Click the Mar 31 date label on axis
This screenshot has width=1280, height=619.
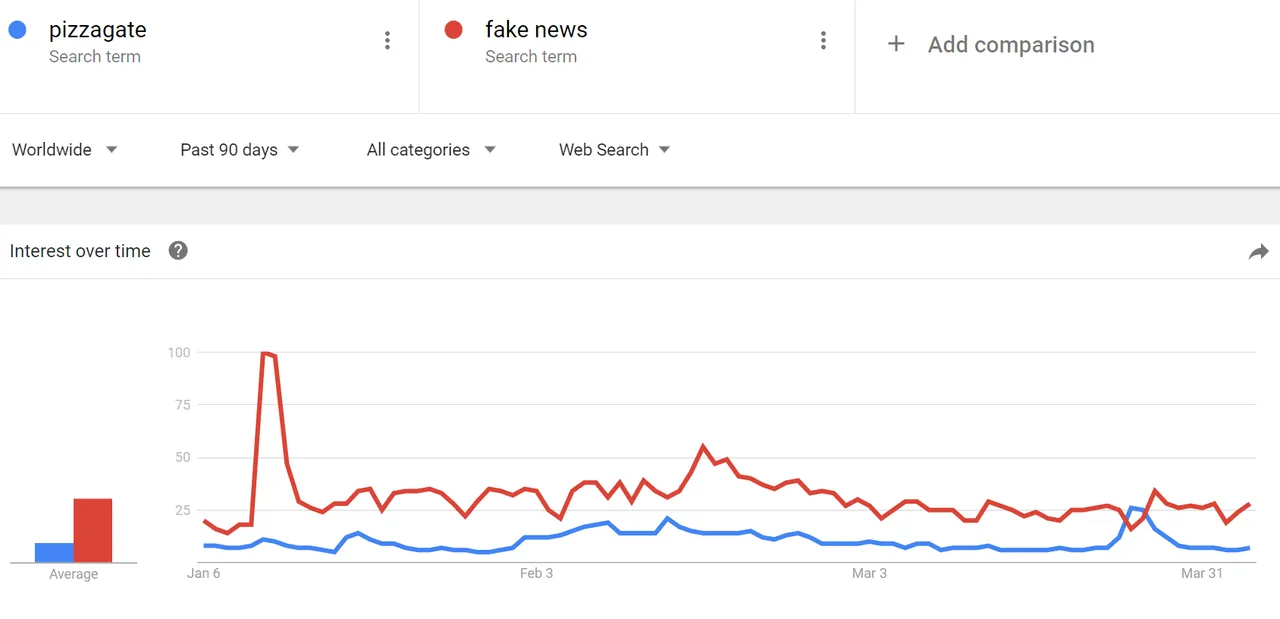[x=1202, y=573]
